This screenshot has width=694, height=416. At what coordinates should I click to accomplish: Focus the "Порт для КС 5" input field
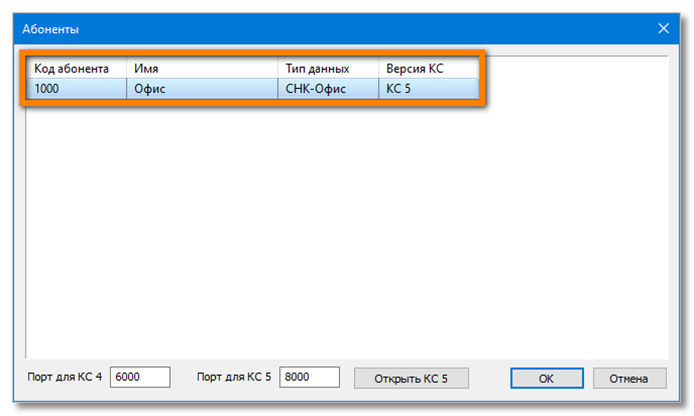point(310,378)
